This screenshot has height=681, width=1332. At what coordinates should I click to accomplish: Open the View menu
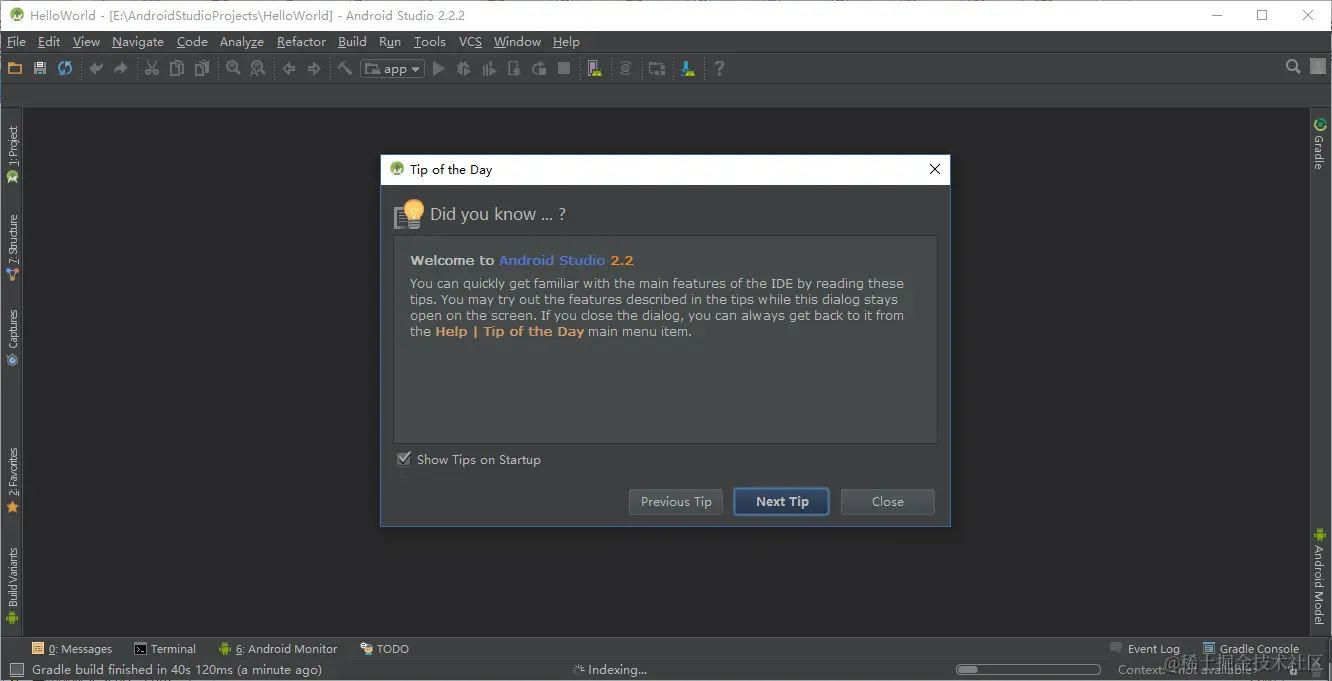(86, 42)
